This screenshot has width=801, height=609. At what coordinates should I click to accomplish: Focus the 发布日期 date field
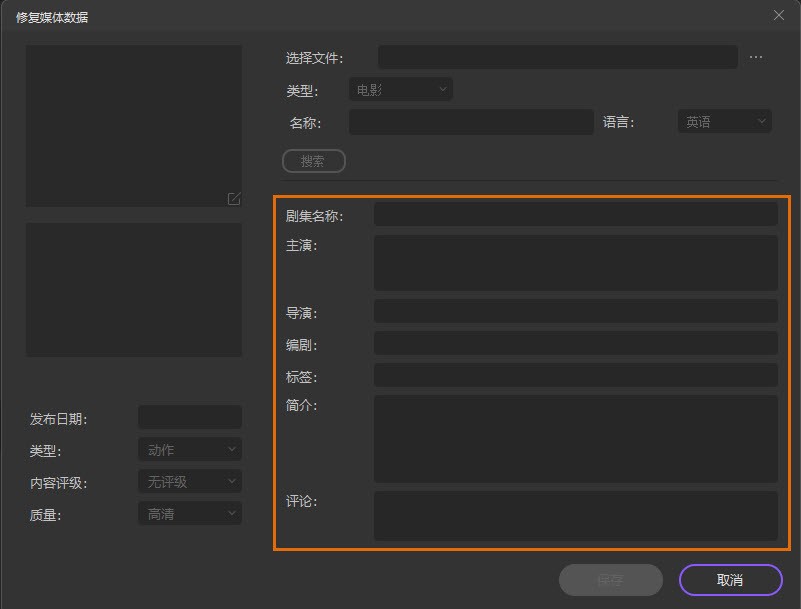pos(189,418)
